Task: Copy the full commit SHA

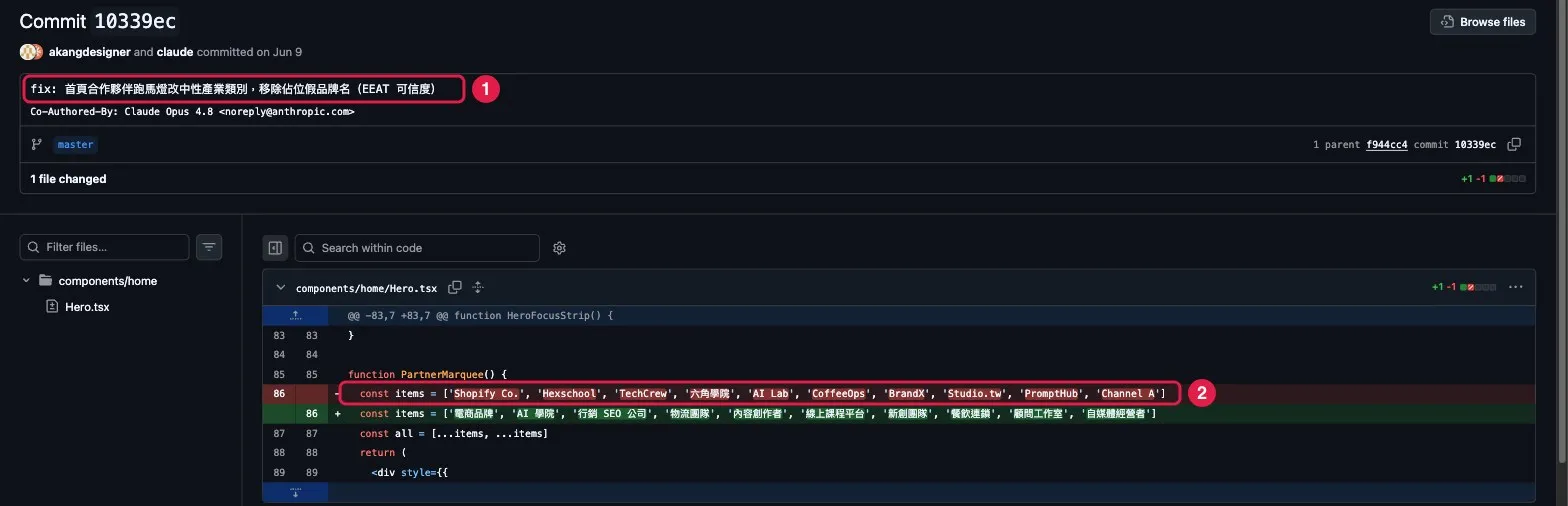Action: point(1514,145)
